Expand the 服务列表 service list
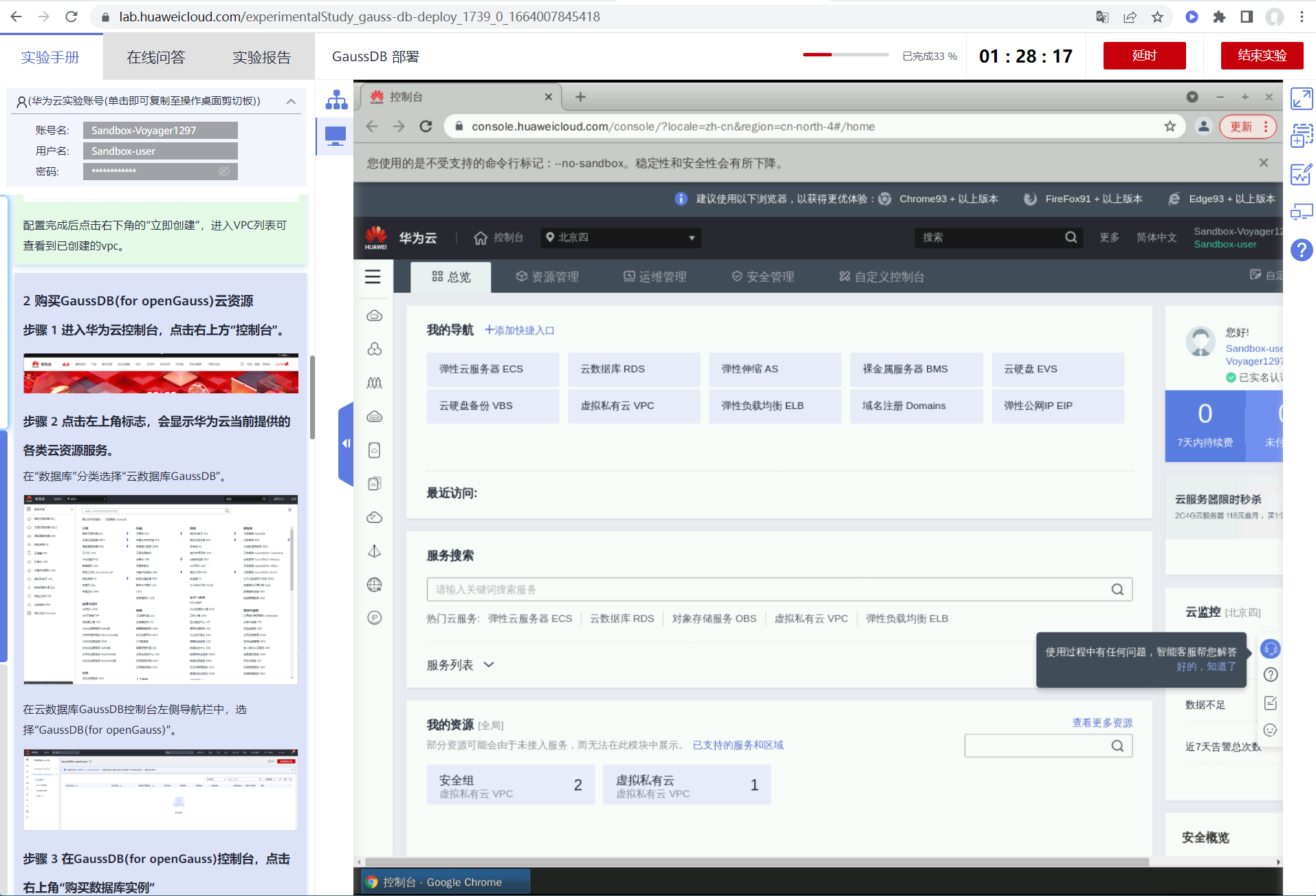 click(460, 665)
